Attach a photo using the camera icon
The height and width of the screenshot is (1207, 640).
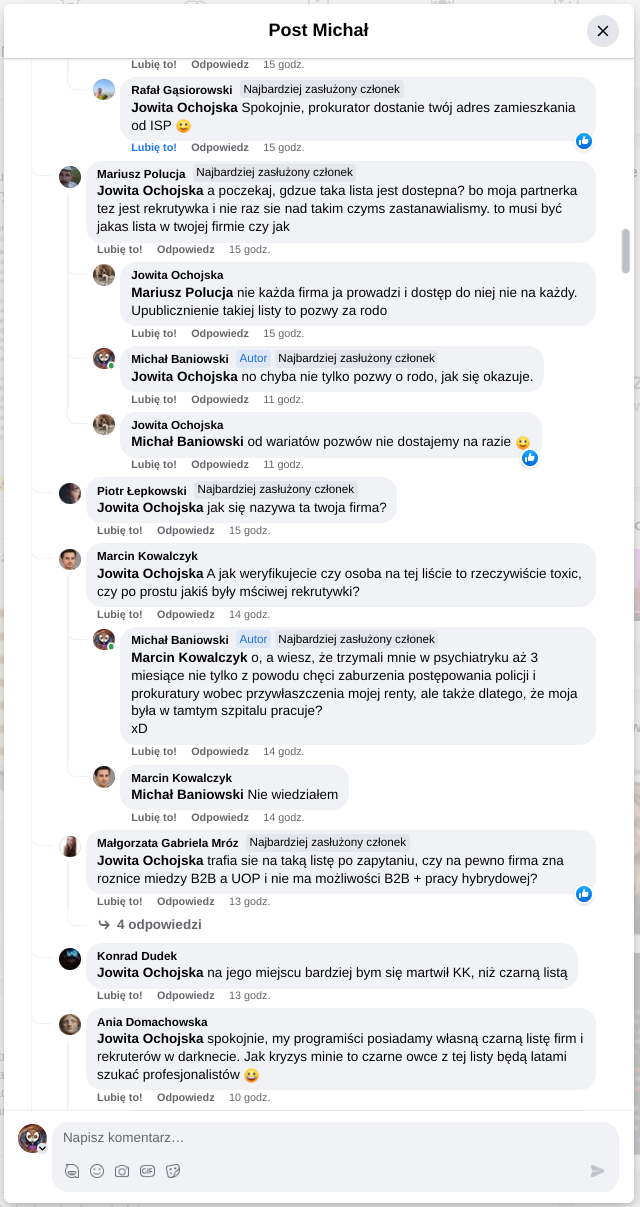pyautogui.click(x=122, y=1171)
